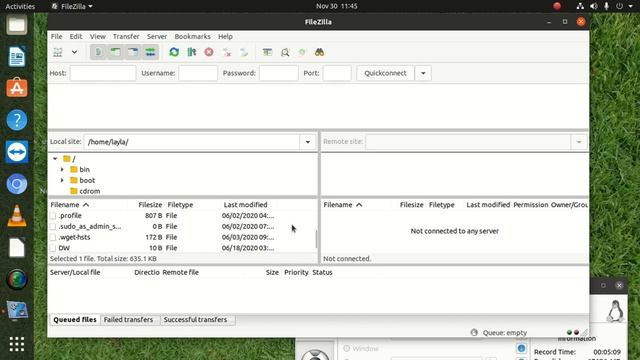
Task: Click the Quickconnect button
Action: (x=385, y=73)
